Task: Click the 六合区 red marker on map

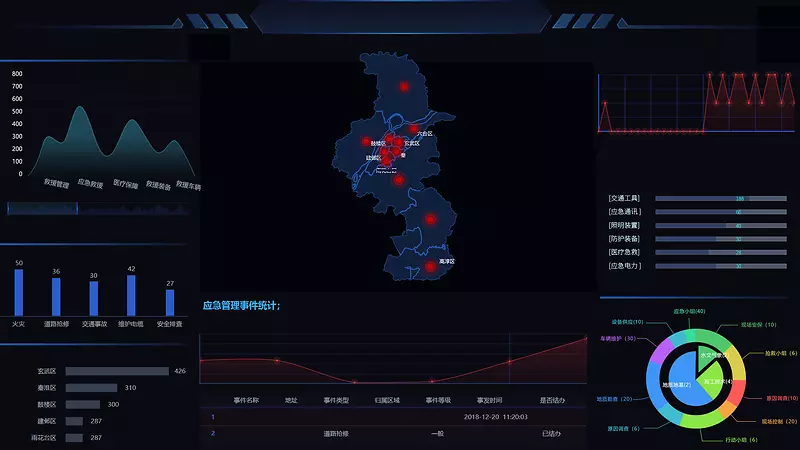Action: pyautogui.click(x=412, y=129)
